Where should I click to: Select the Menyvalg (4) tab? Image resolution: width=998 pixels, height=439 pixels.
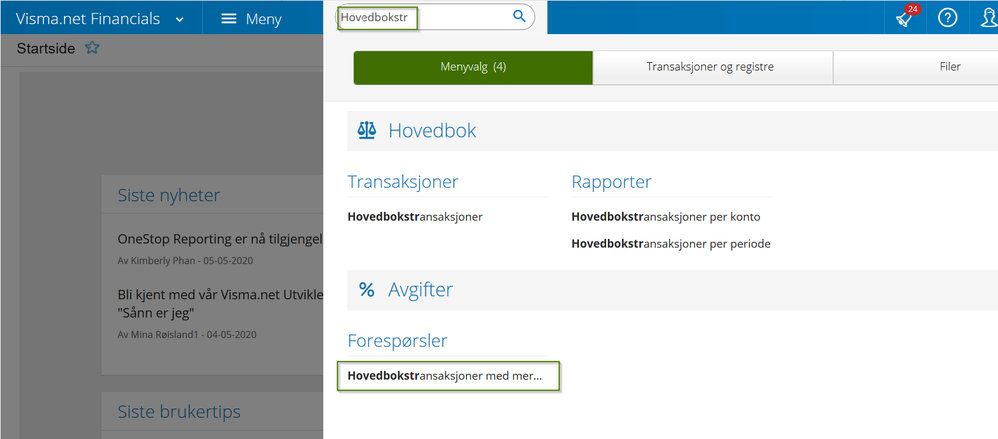[473, 67]
